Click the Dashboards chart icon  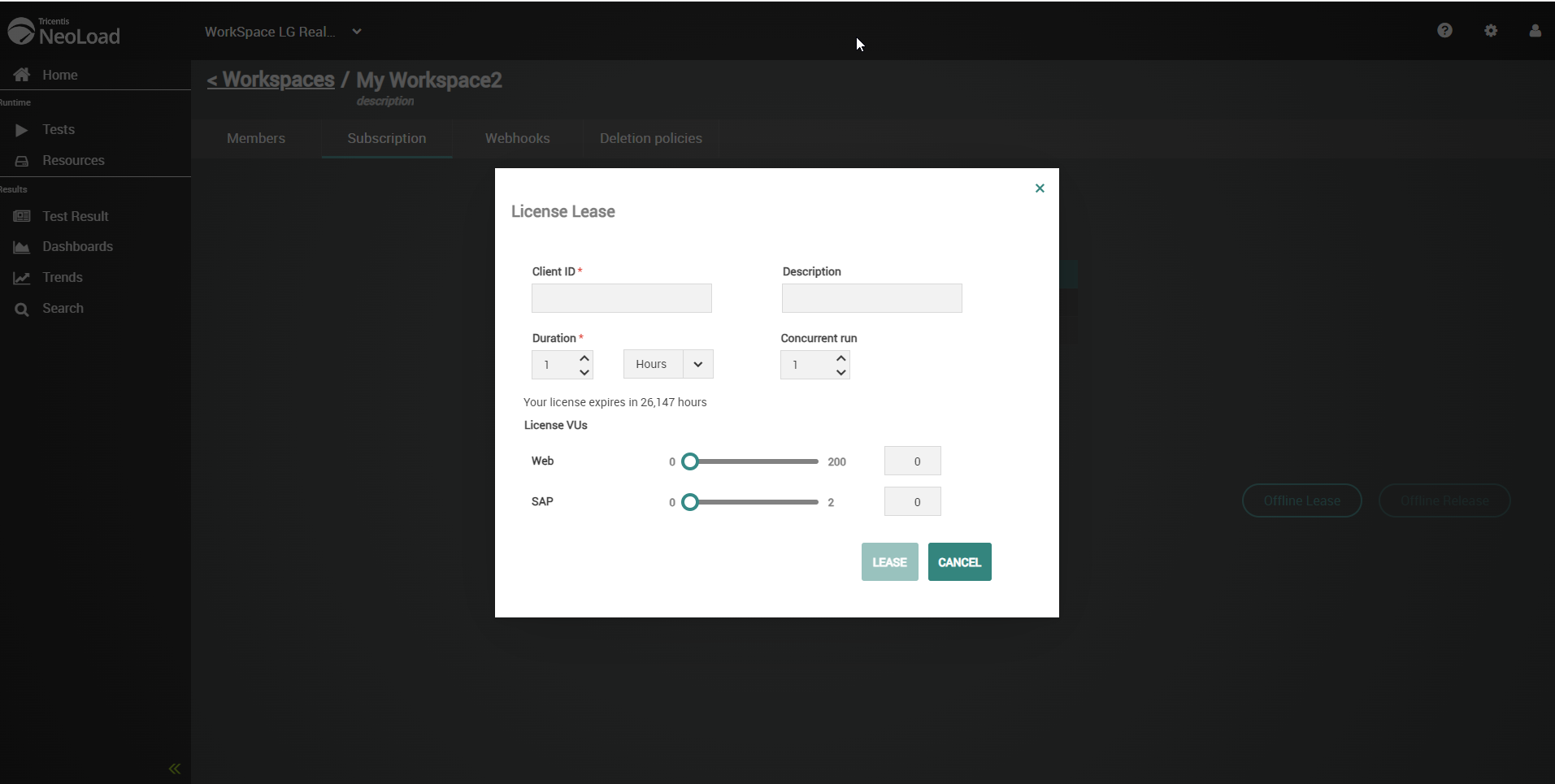(x=22, y=247)
